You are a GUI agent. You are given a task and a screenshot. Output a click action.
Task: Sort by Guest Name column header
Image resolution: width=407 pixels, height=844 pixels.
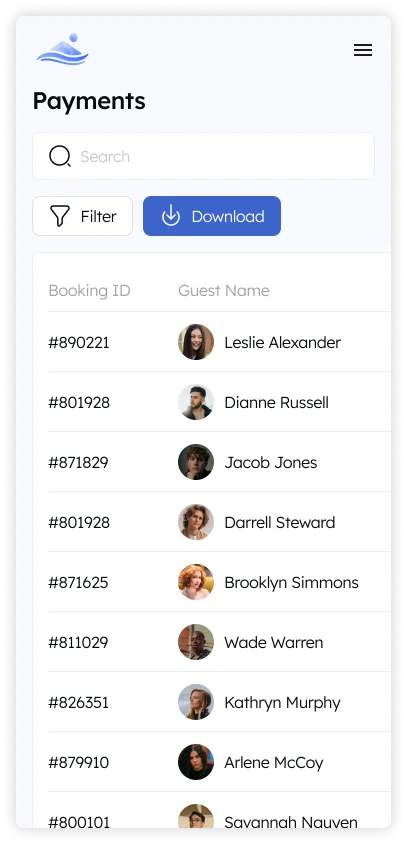224,291
